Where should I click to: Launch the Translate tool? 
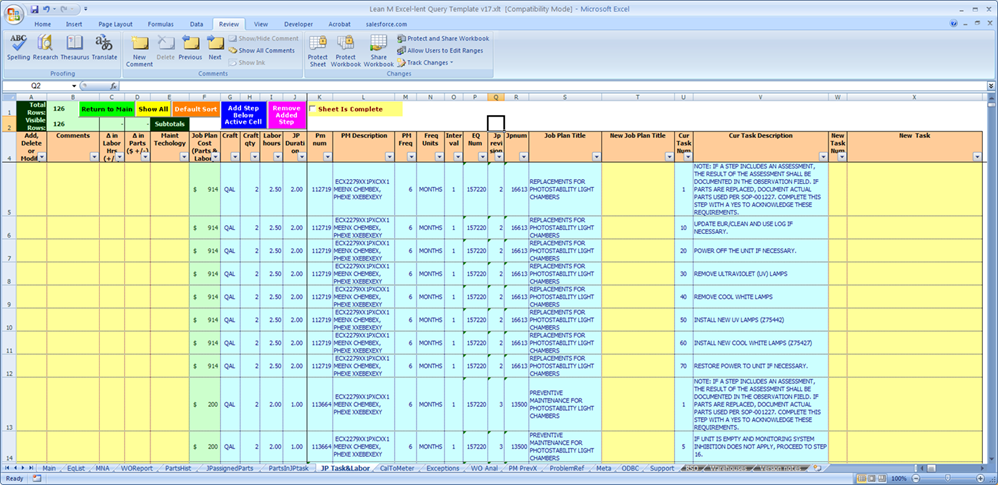pyautogui.click(x=104, y=48)
